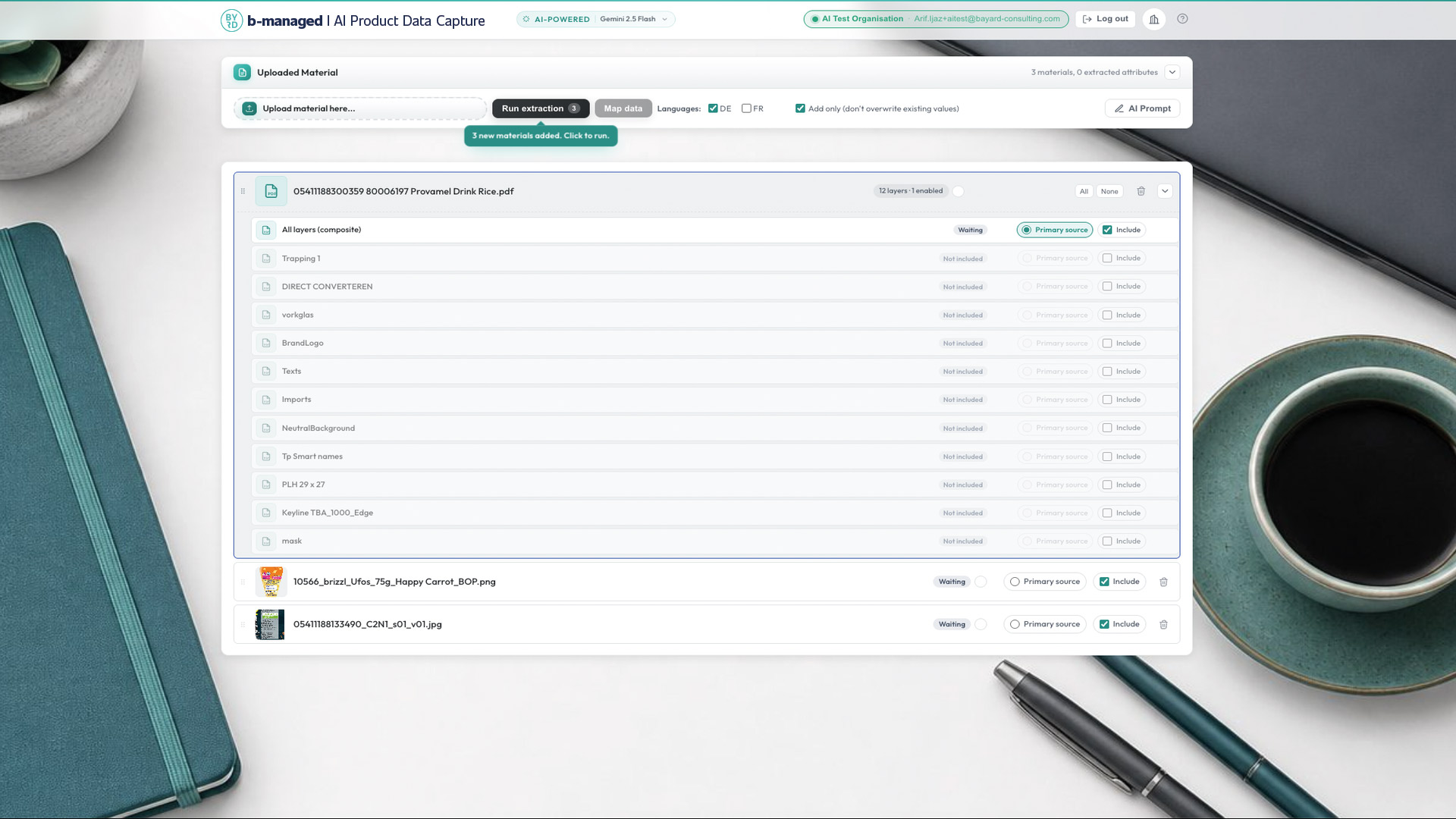
Task: Open the help question mark icon
Action: 1182,19
